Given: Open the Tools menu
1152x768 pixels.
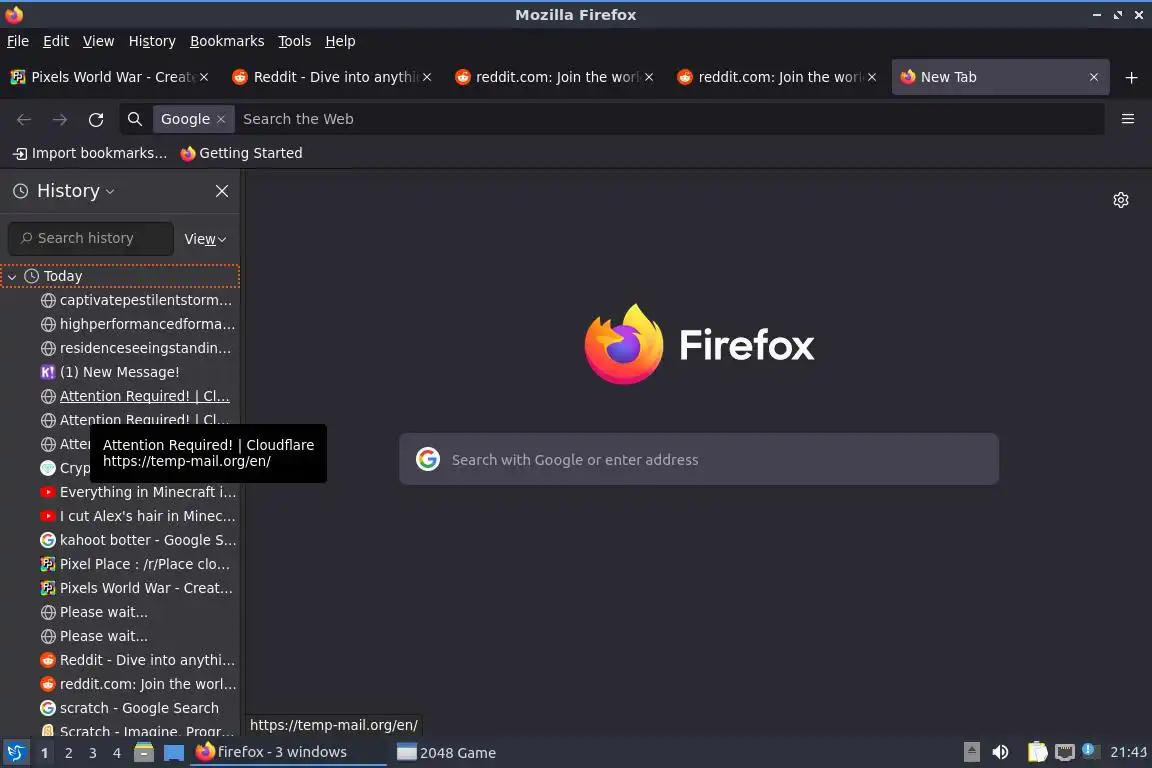Looking at the screenshot, I should 295,41.
